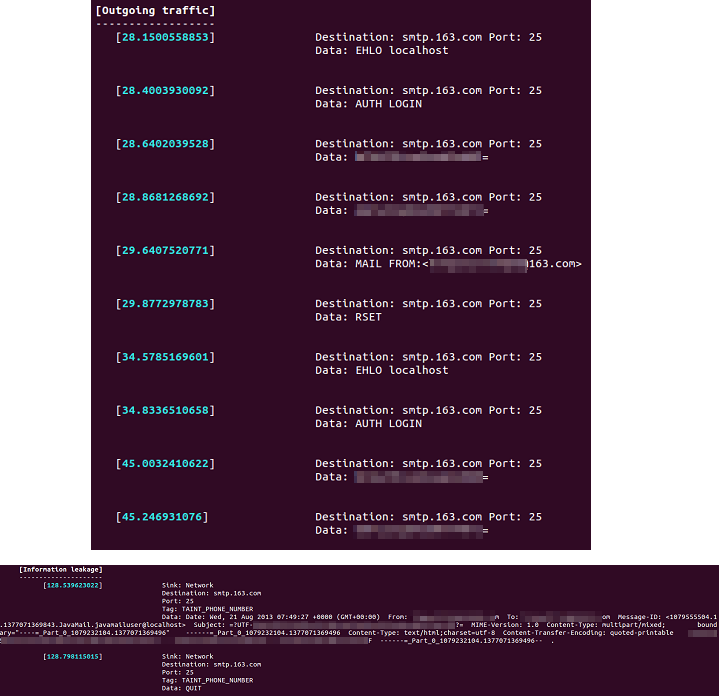Click Destination line of entry 28.1500558853
Image resolution: width=720 pixels, height=700 pixels.
click(x=428, y=37)
